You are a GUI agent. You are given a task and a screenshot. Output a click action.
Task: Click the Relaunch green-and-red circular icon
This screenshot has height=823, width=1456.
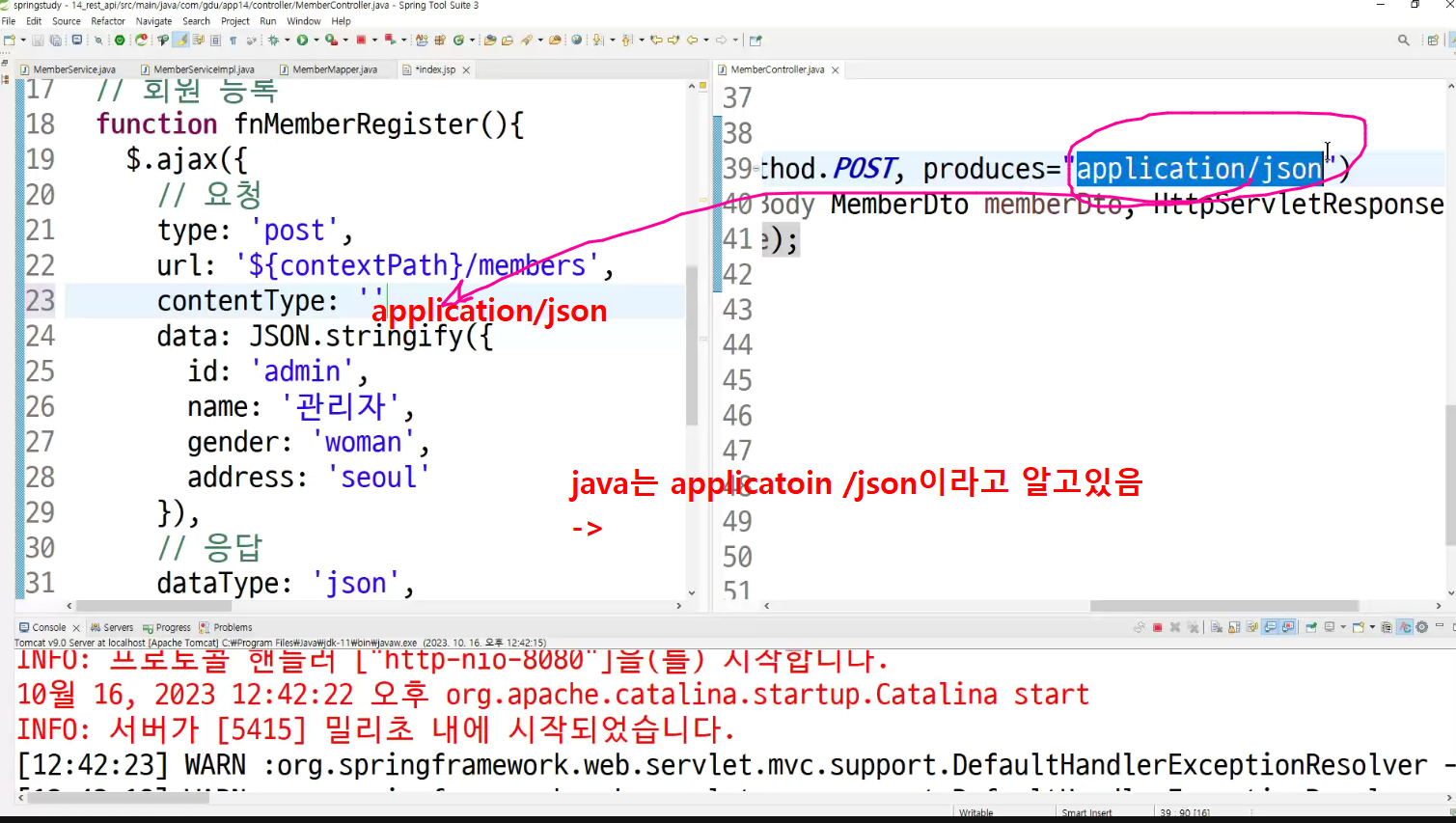(142, 41)
